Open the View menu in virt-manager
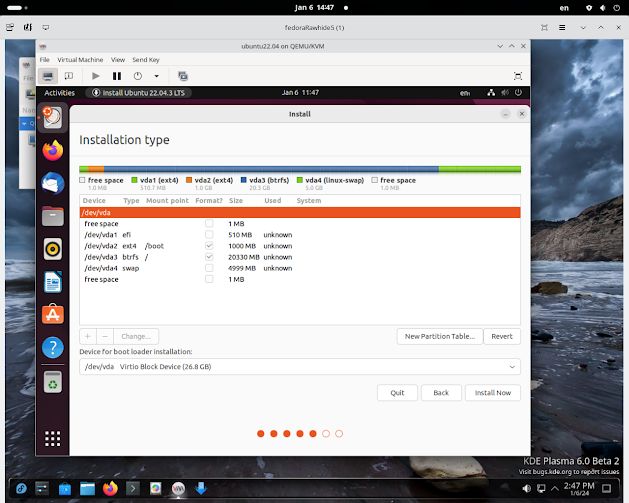The image size is (629, 503). click(x=118, y=60)
